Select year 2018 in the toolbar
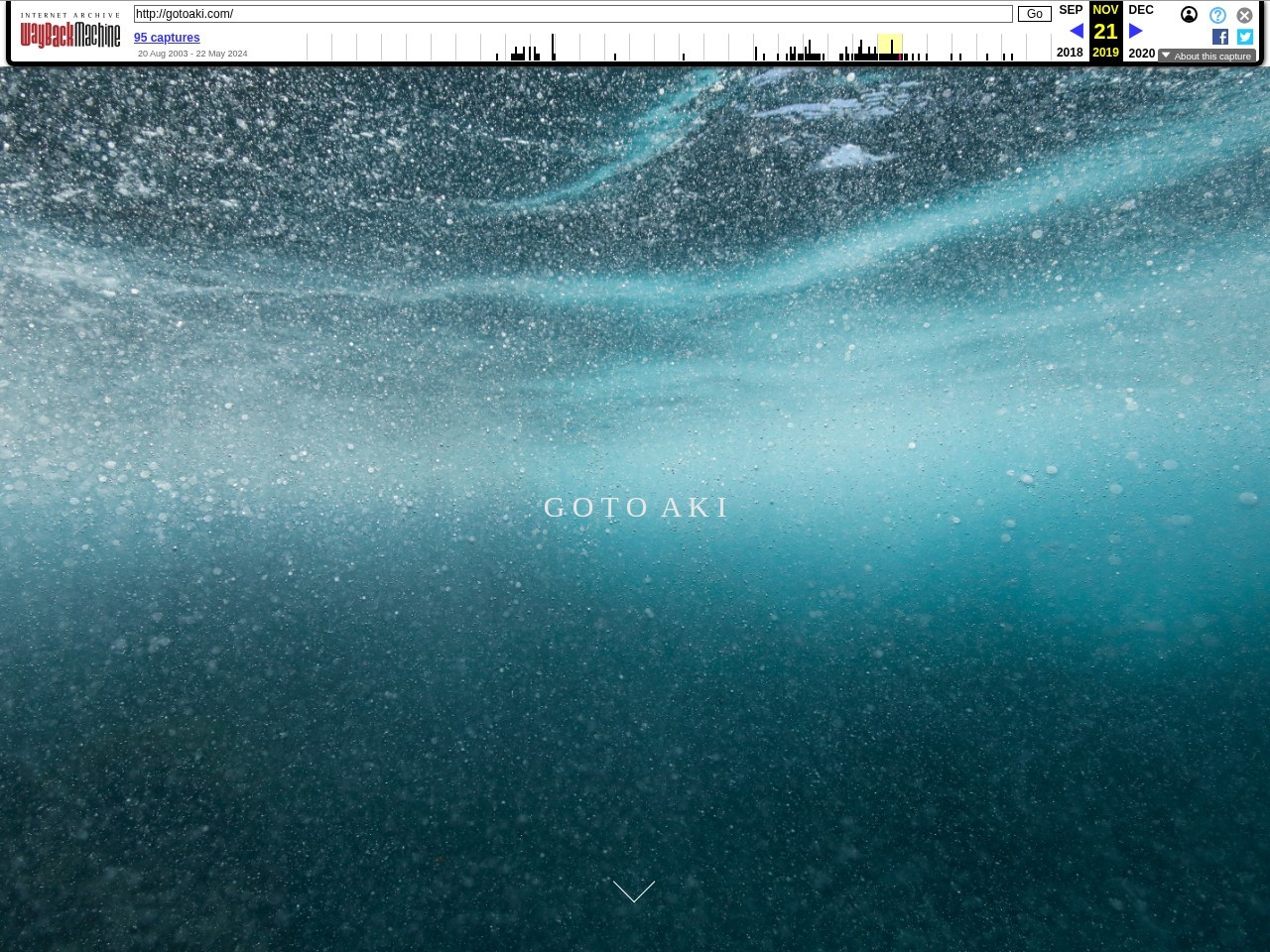 click(1070, 53)
